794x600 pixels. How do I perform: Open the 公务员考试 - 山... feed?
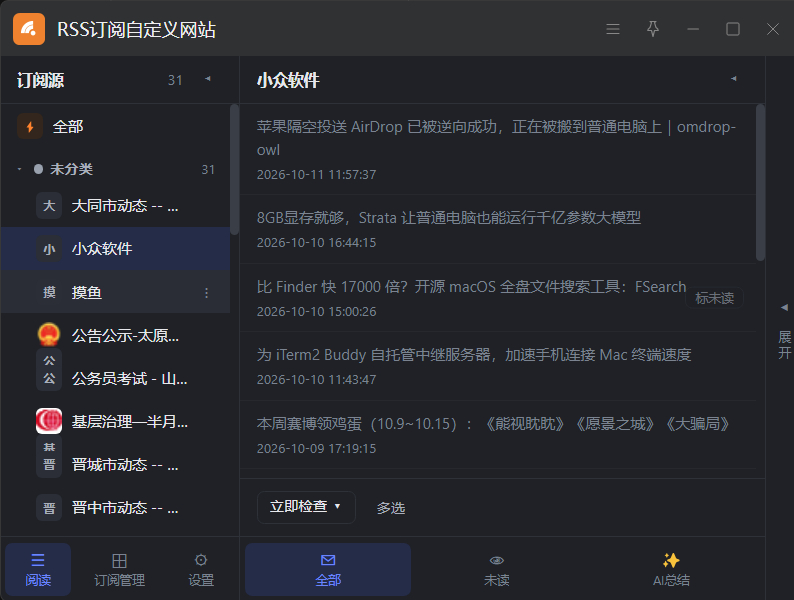pos(115,378)
